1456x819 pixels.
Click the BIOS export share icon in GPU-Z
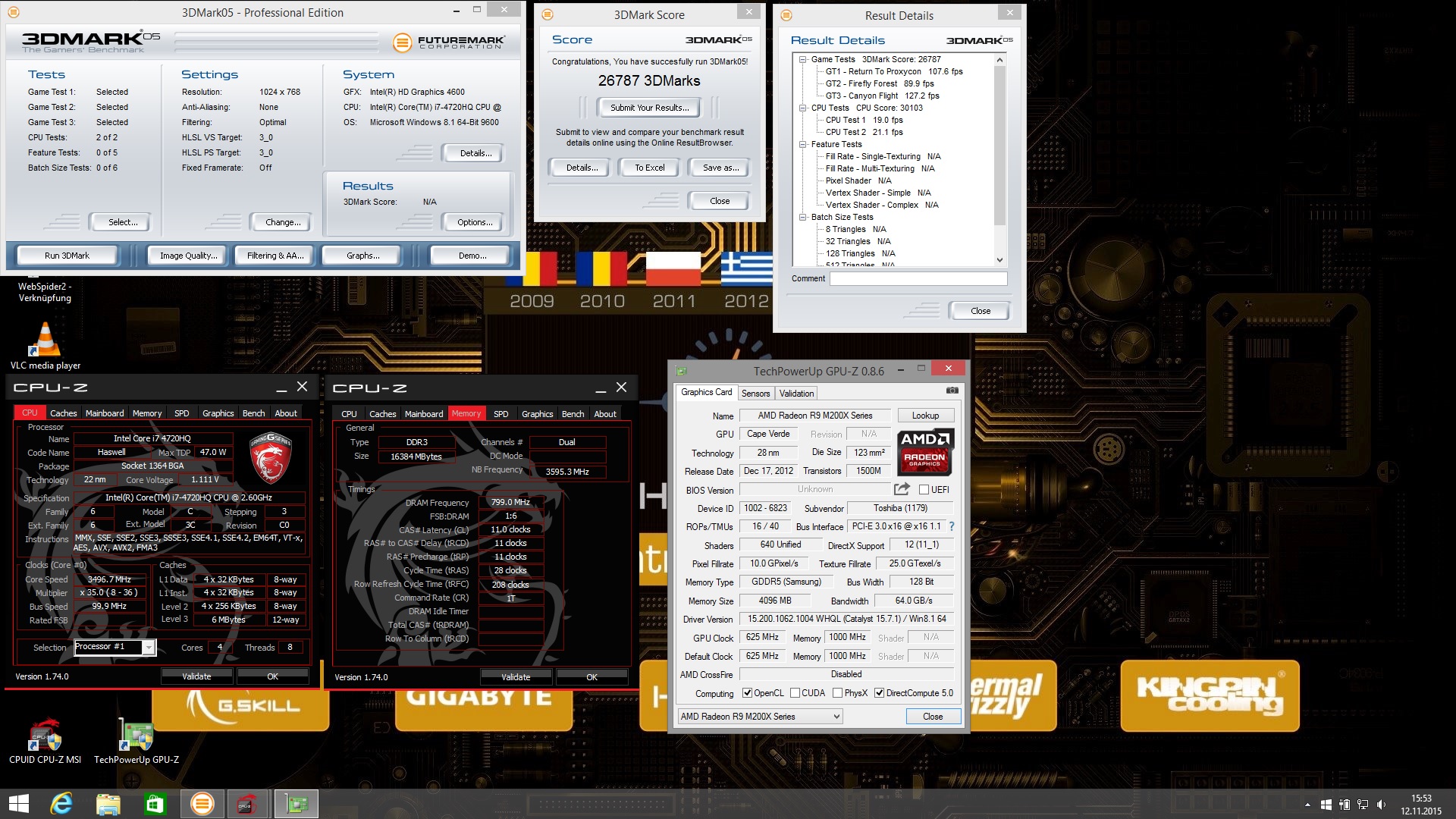(901, 489)
